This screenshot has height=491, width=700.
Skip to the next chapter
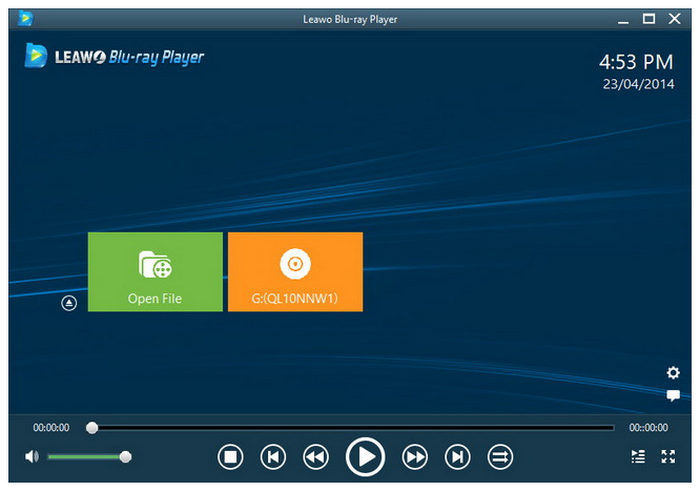[x=458, y=457]
